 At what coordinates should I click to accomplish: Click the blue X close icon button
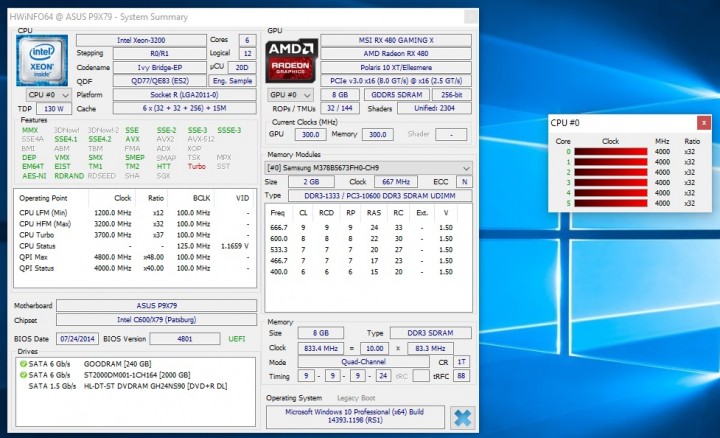pyautogui.click(x=462, y=417)
